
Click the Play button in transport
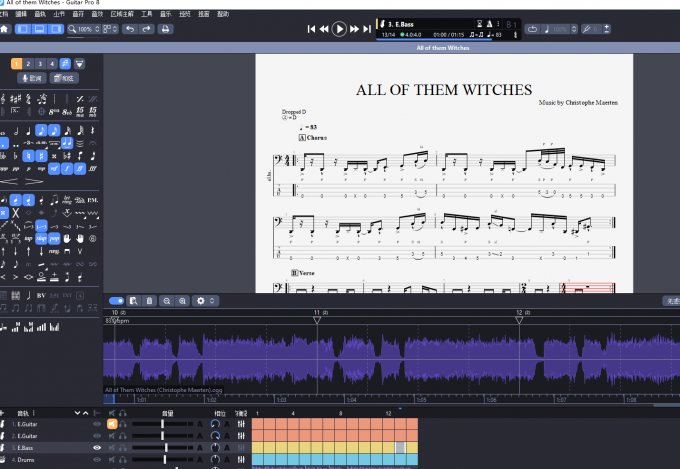339,29
